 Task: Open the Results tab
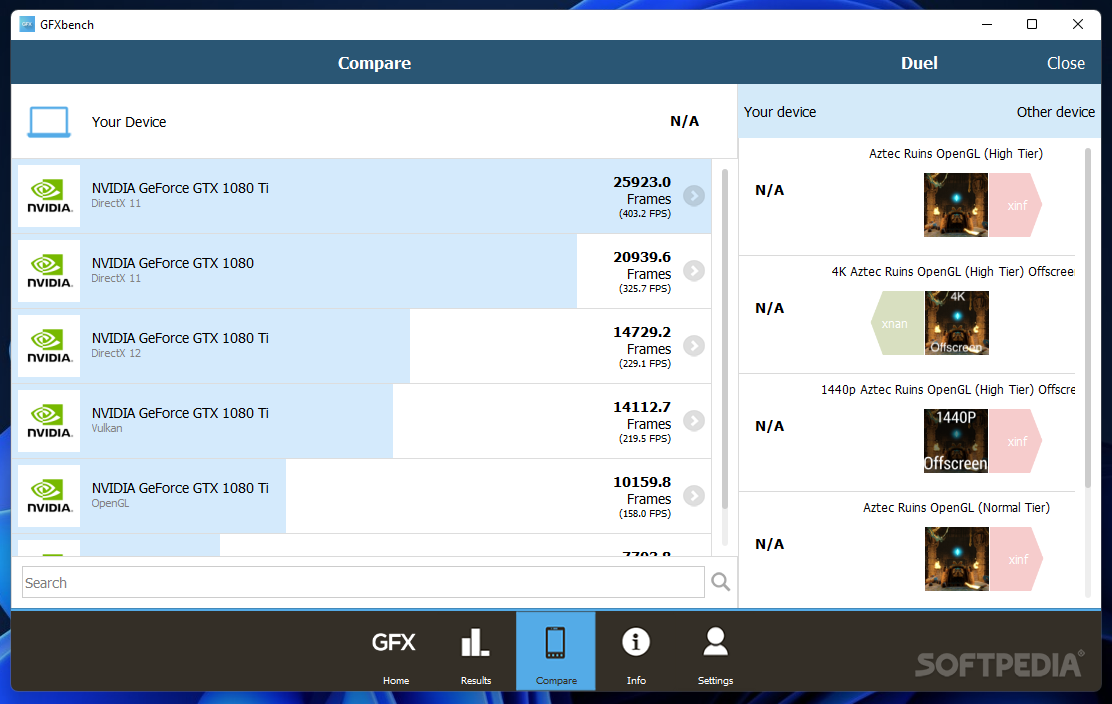475,651
